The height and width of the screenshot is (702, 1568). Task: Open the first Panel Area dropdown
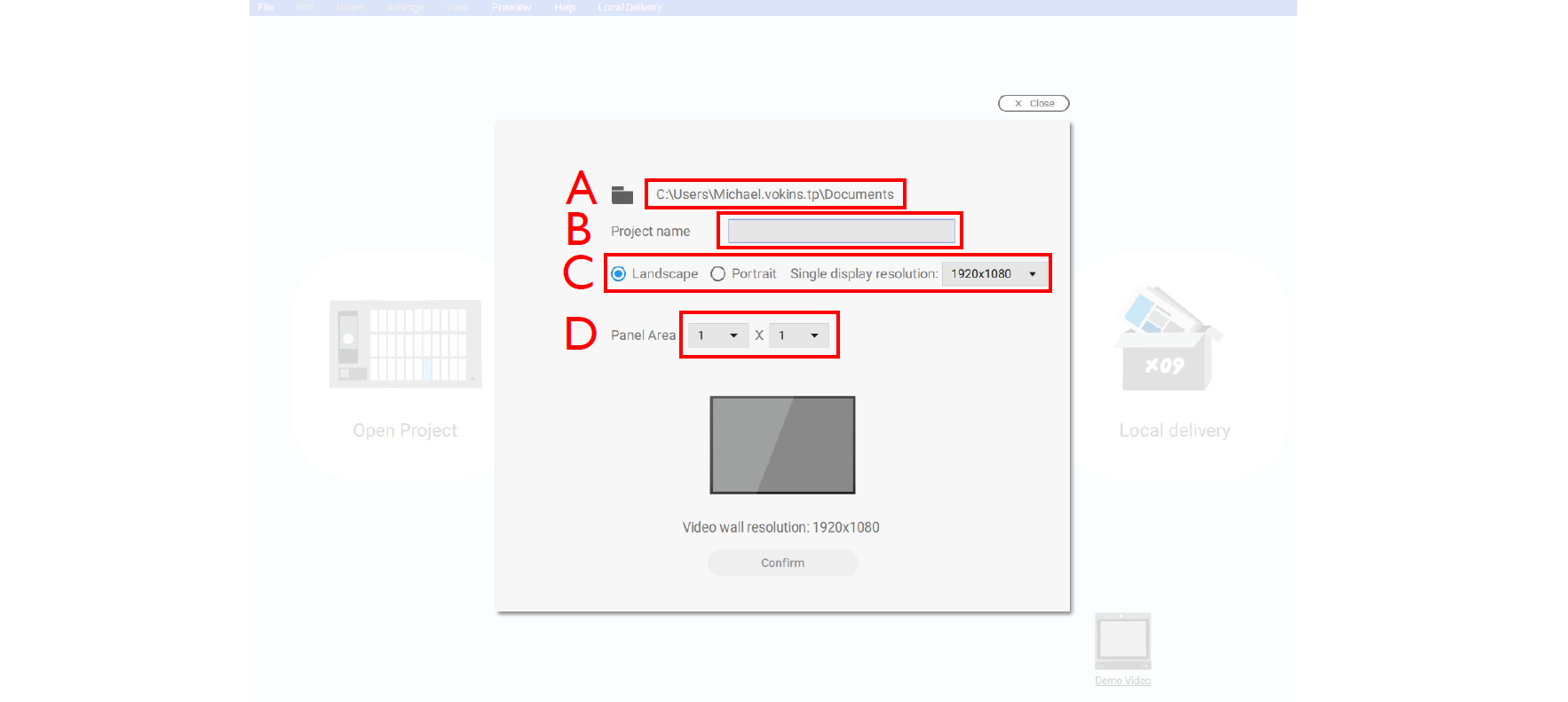717,335
